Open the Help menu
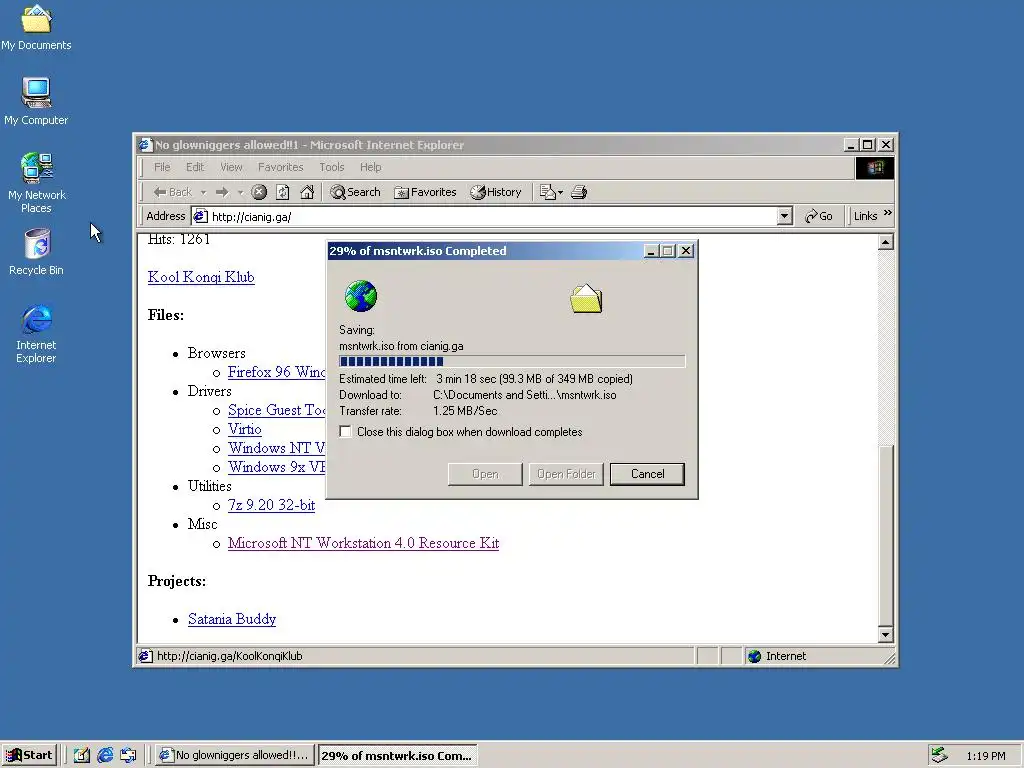This screenshot has width=1024, height=768. pyautogui.click(x=370, y=167)
